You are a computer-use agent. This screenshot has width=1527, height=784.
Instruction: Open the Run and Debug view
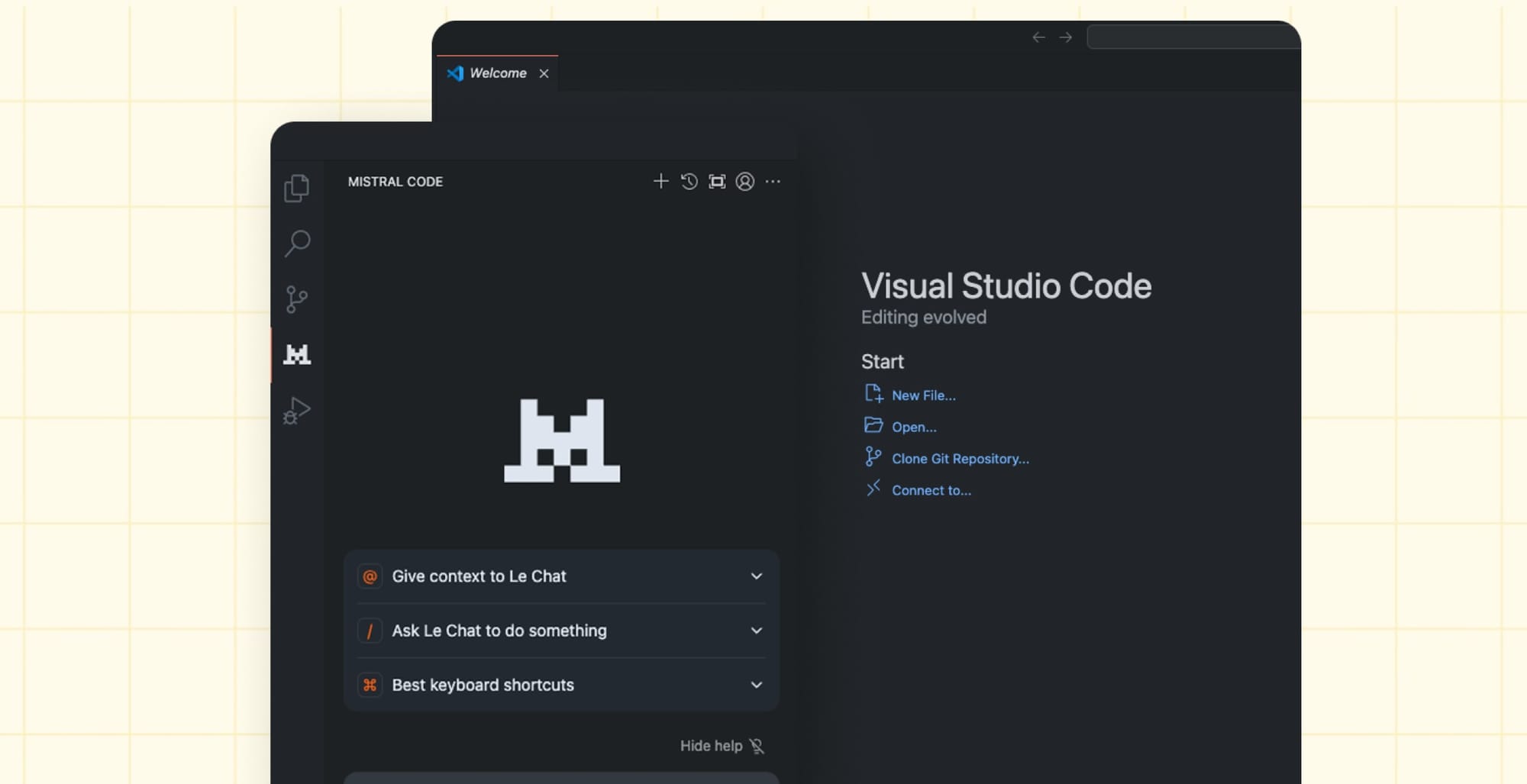[x=297, y=410]
